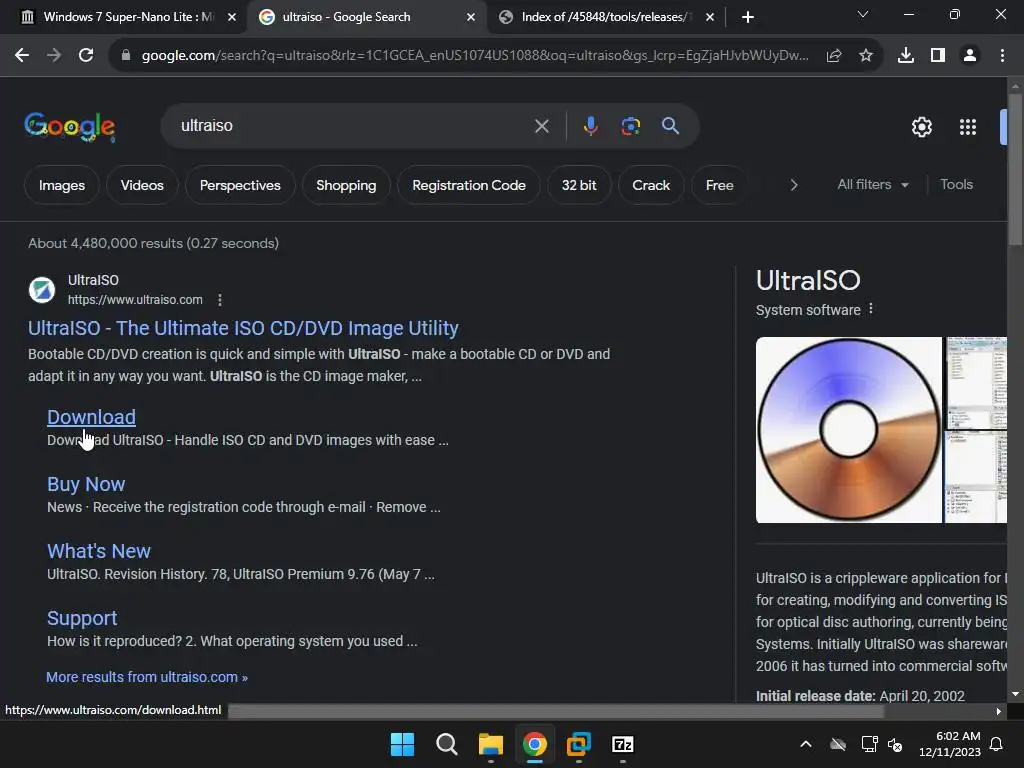Select the Registration Code filter chip
Screen dimensions: 1024x768
[x=469, y=185]
